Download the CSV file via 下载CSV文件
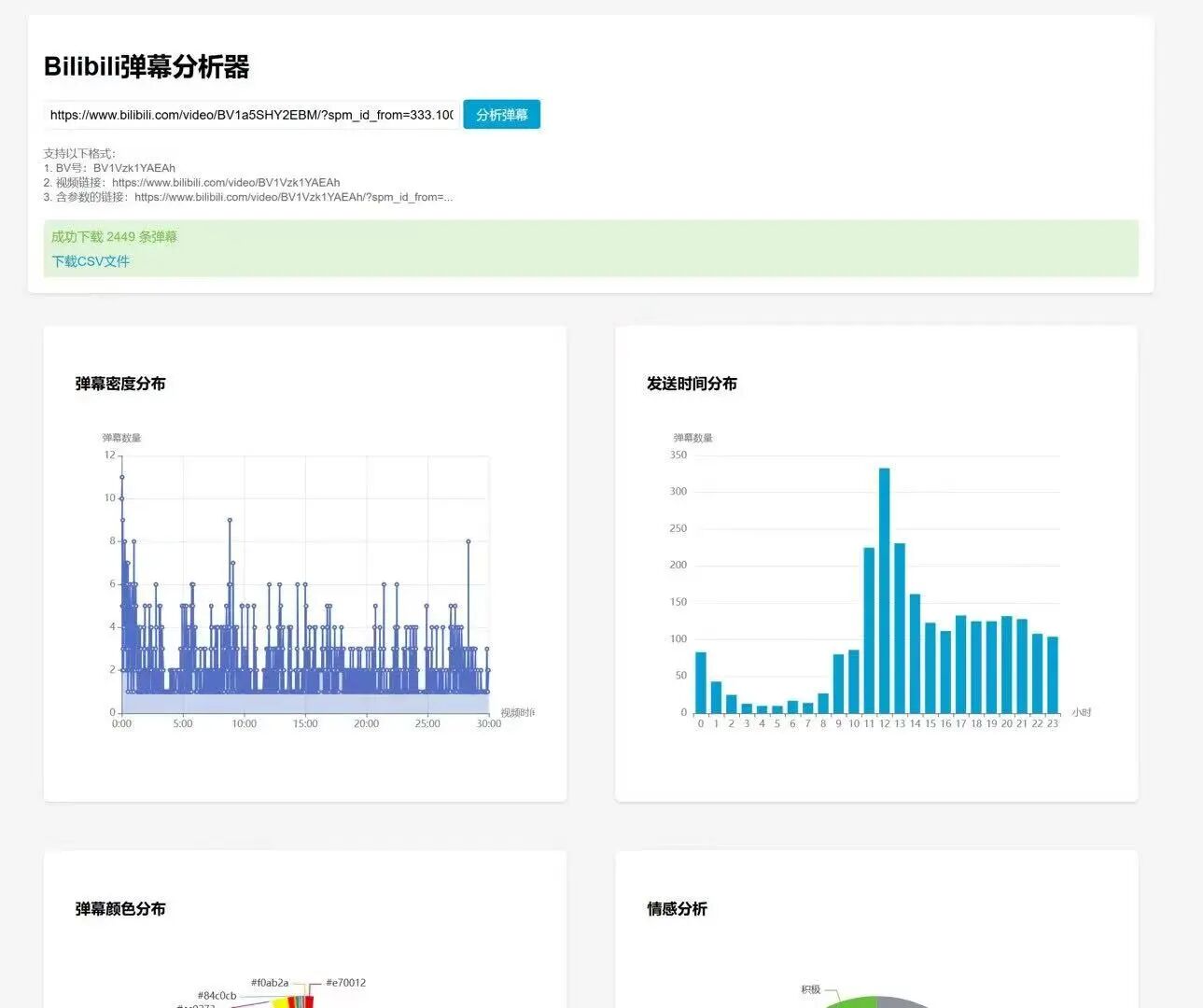The image size is (1203, 1008). tap(91, 261)
